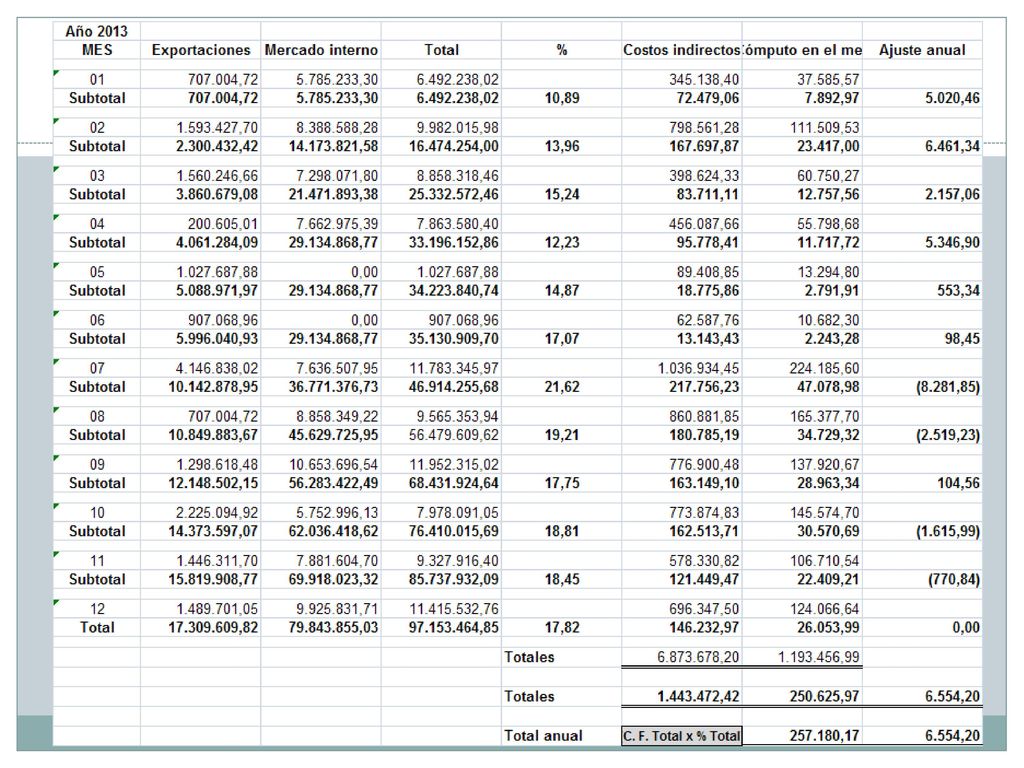Screen dimensions: 1024x768
Task: Select totales value 6.873.678,20
Action: point(698,657)
